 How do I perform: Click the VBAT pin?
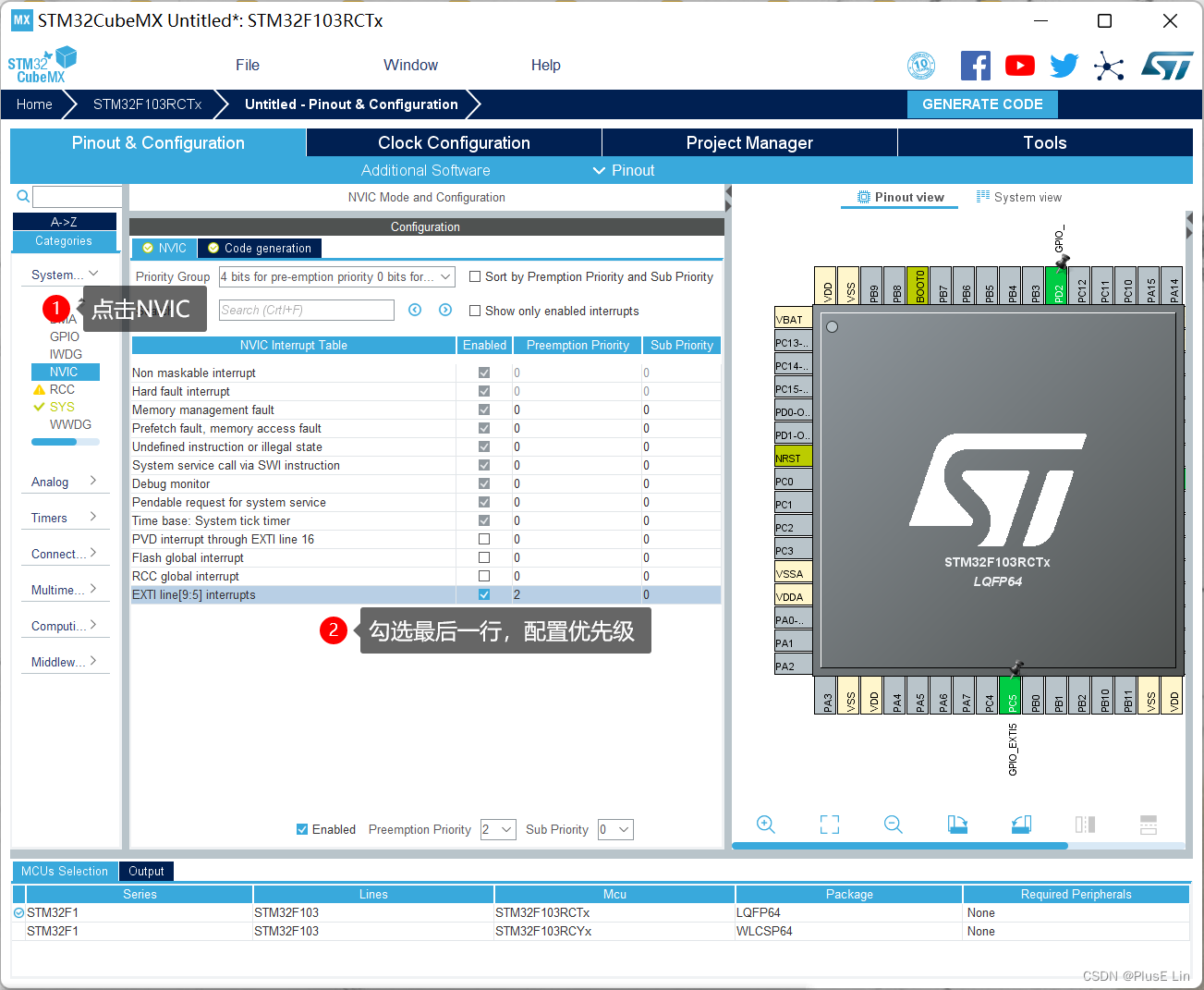coord(793,318)
